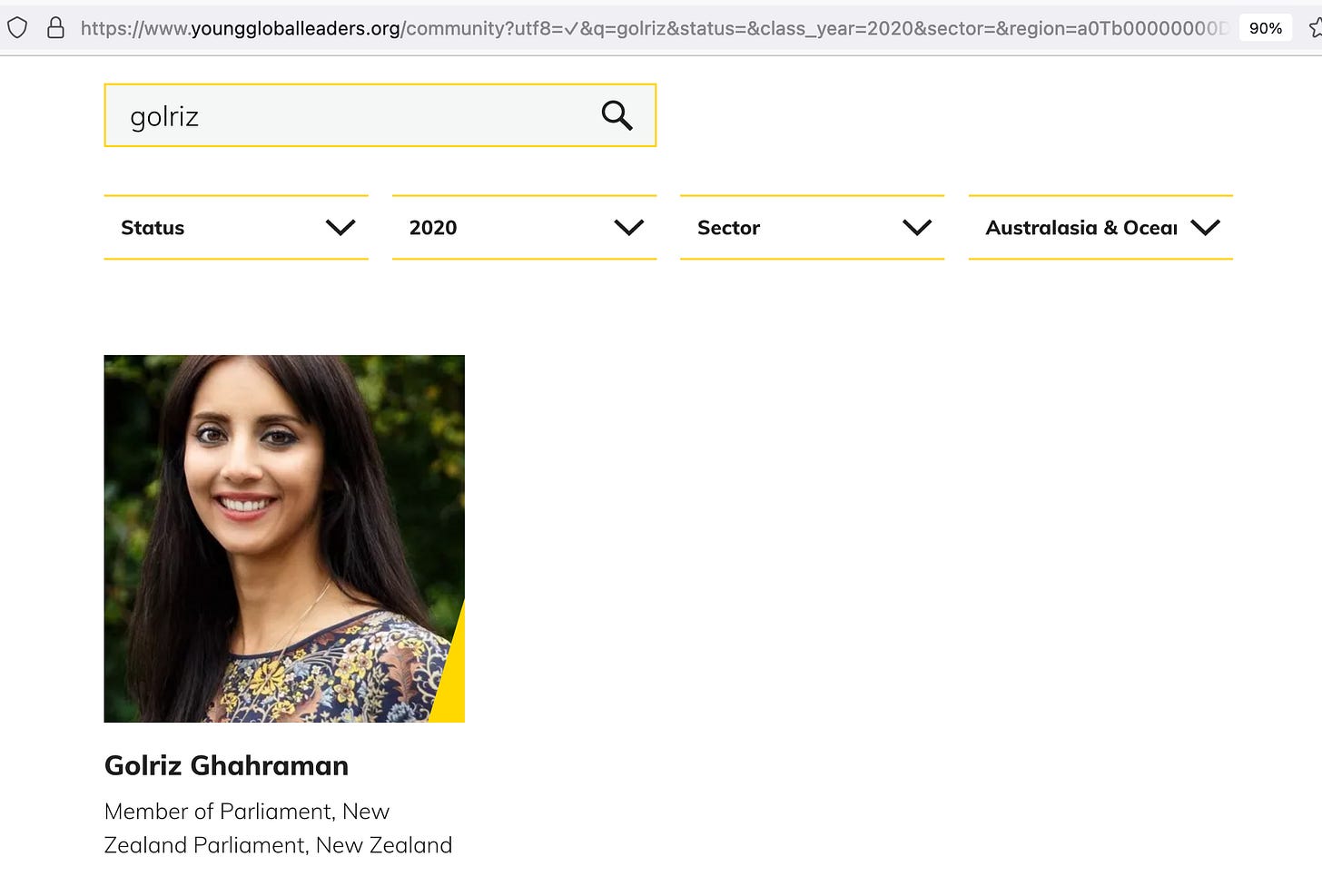Click the Golriz Ghahraman name link
The width and height of the screenshot is (1322, 896).
click(226, 765)
